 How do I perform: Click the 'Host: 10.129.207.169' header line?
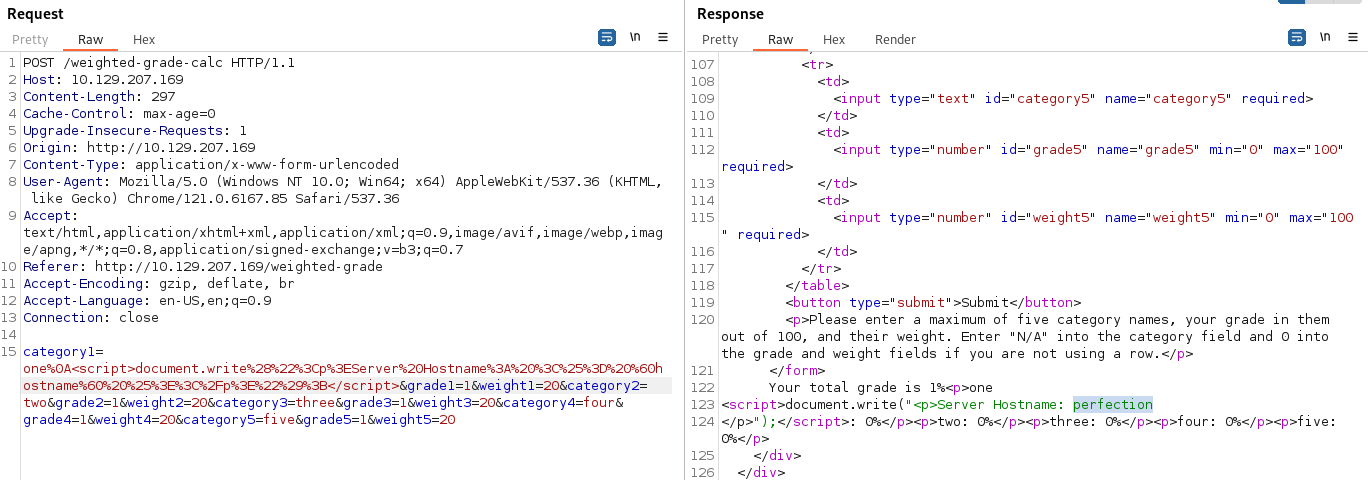[103, 80]
